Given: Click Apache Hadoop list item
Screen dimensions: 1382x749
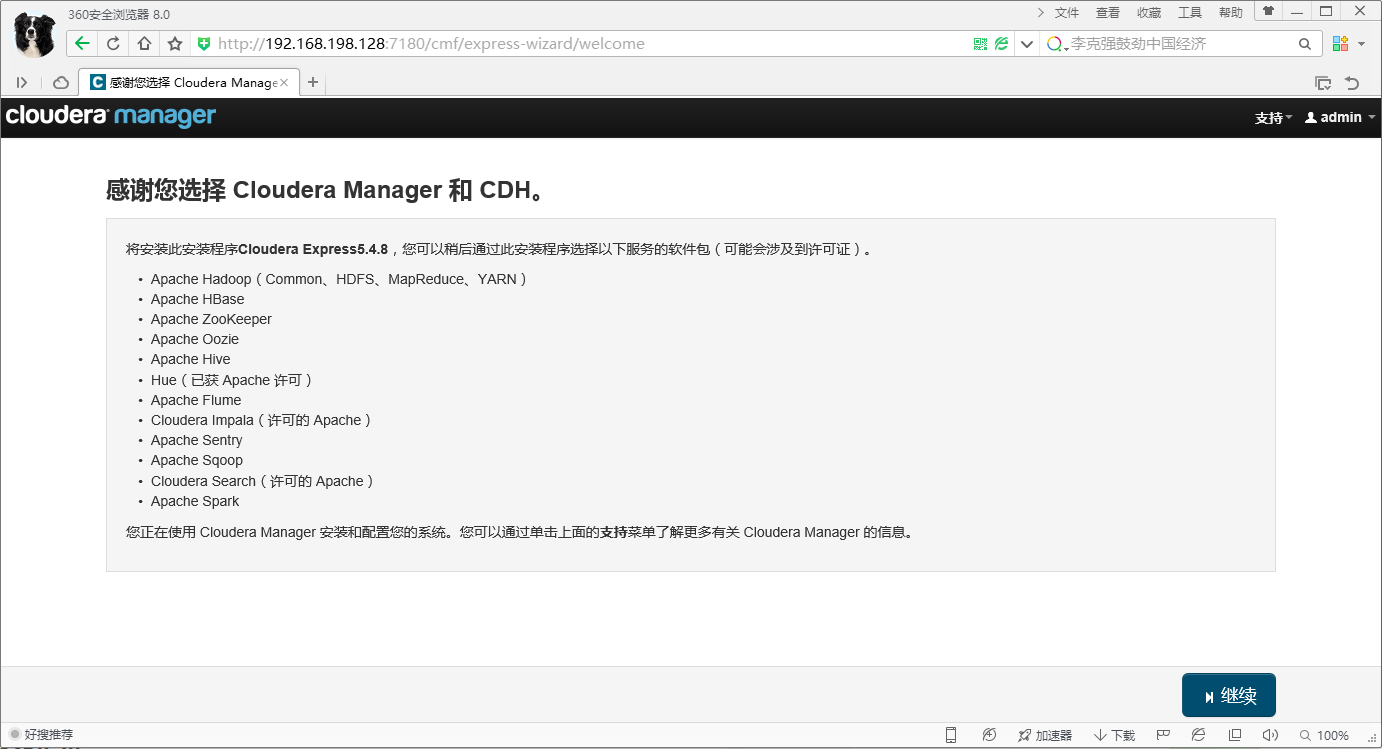Looking at the screenshot, I should (339, 279).
